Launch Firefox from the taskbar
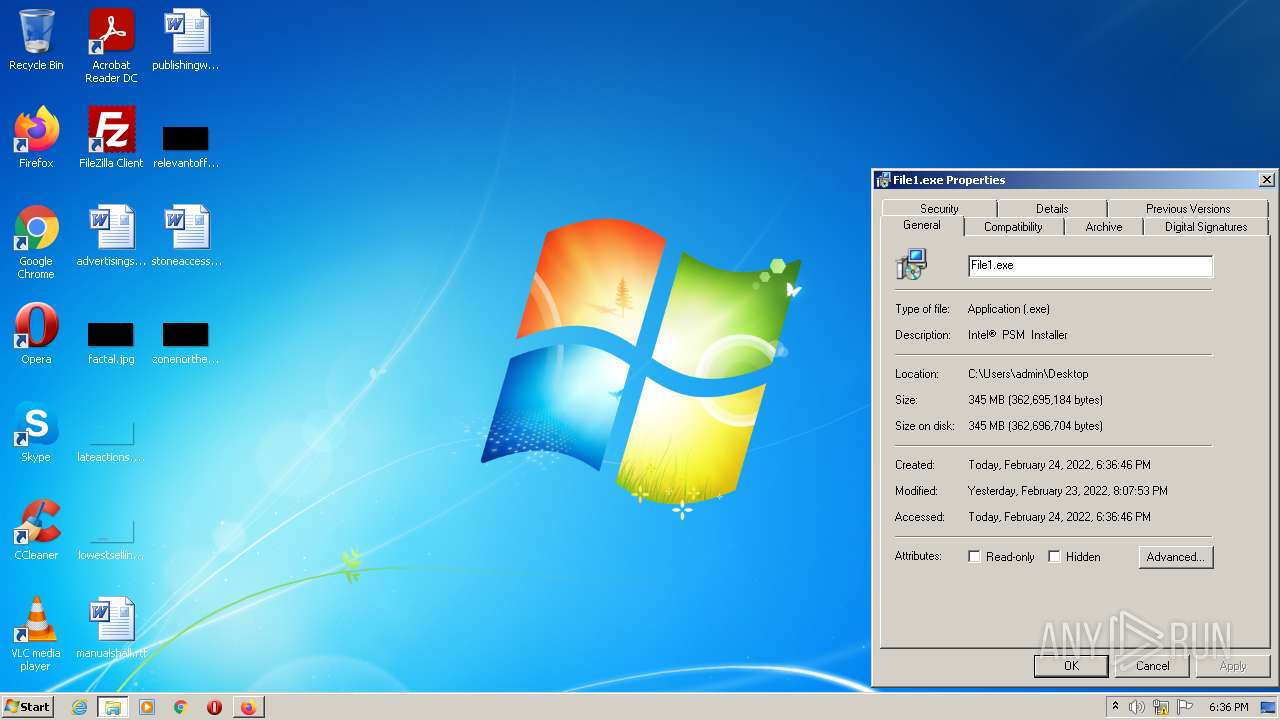1280x720 pixels. point(248,707)
